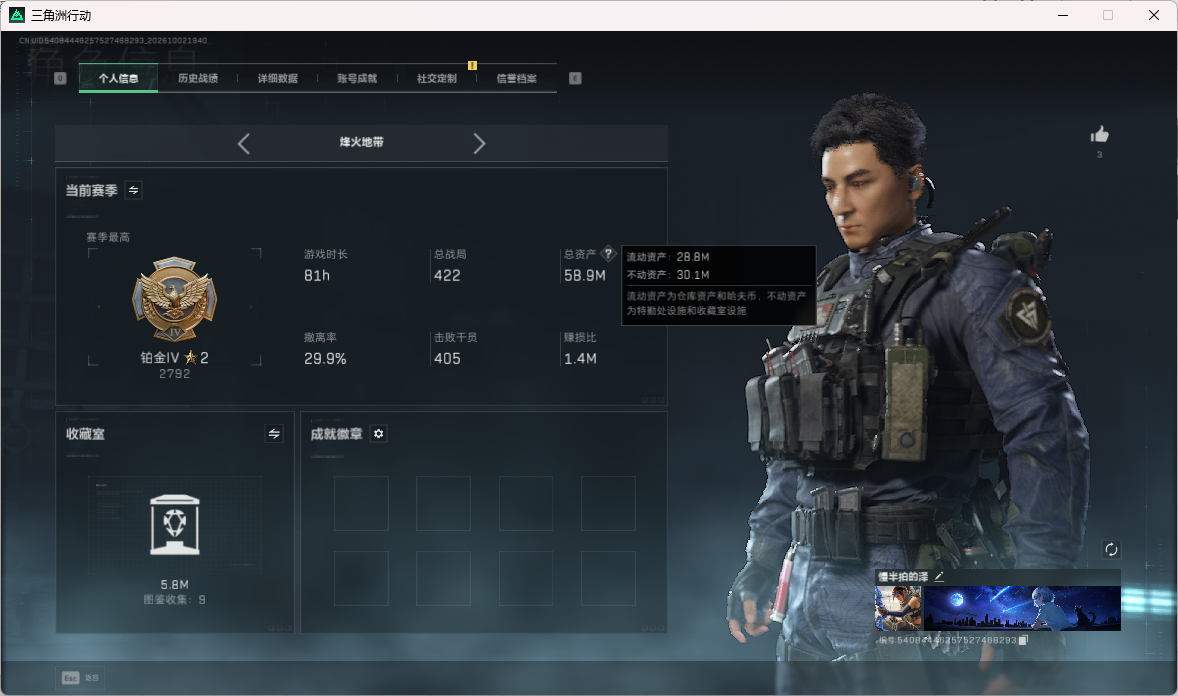Screen dimensions: 1178x696
Task: Open the 收藏室 display case icon
Action: pyautogui.click(x=175, y=525)
